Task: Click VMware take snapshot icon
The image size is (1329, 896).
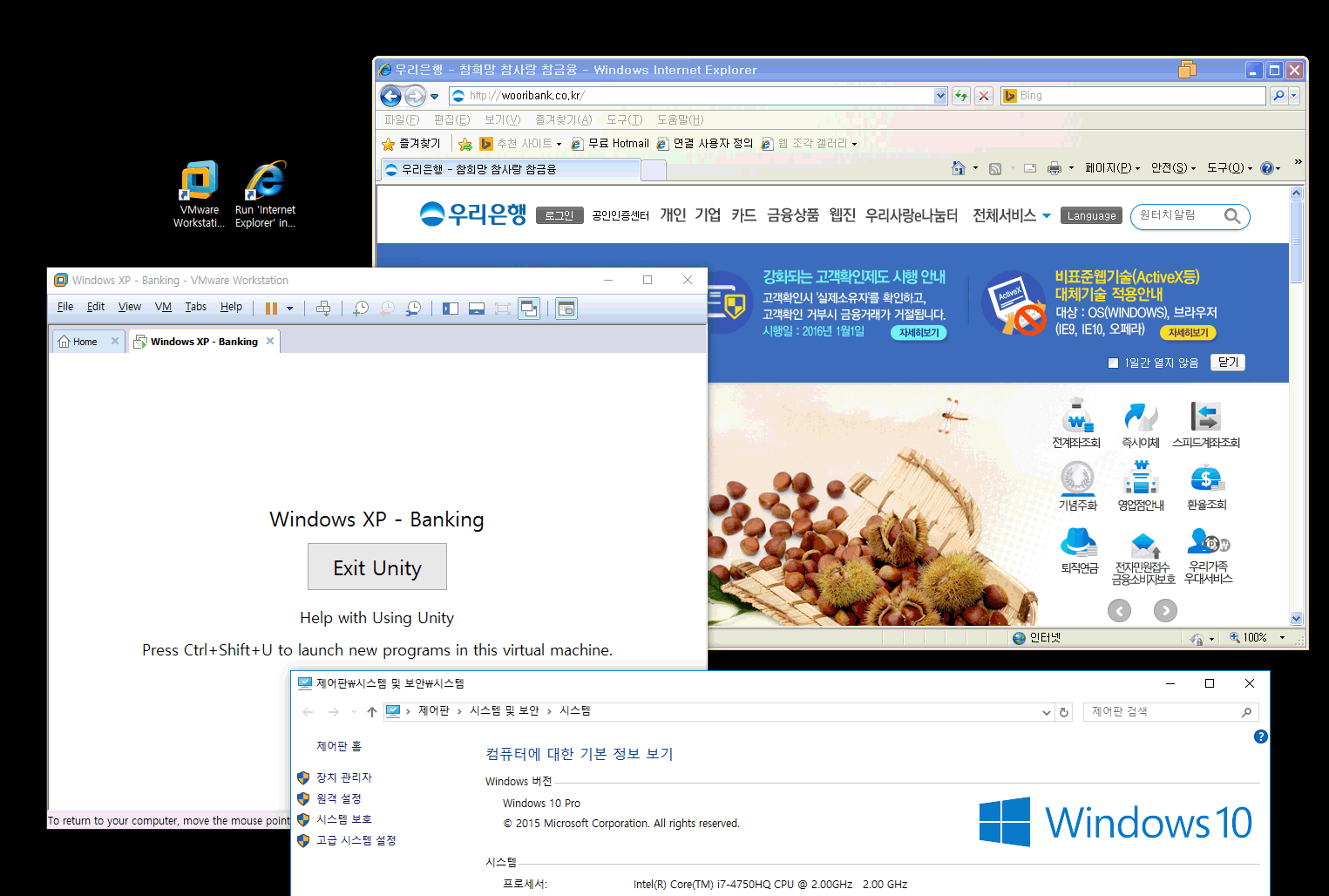Action: pyautogui.click(x=361, y=308)
